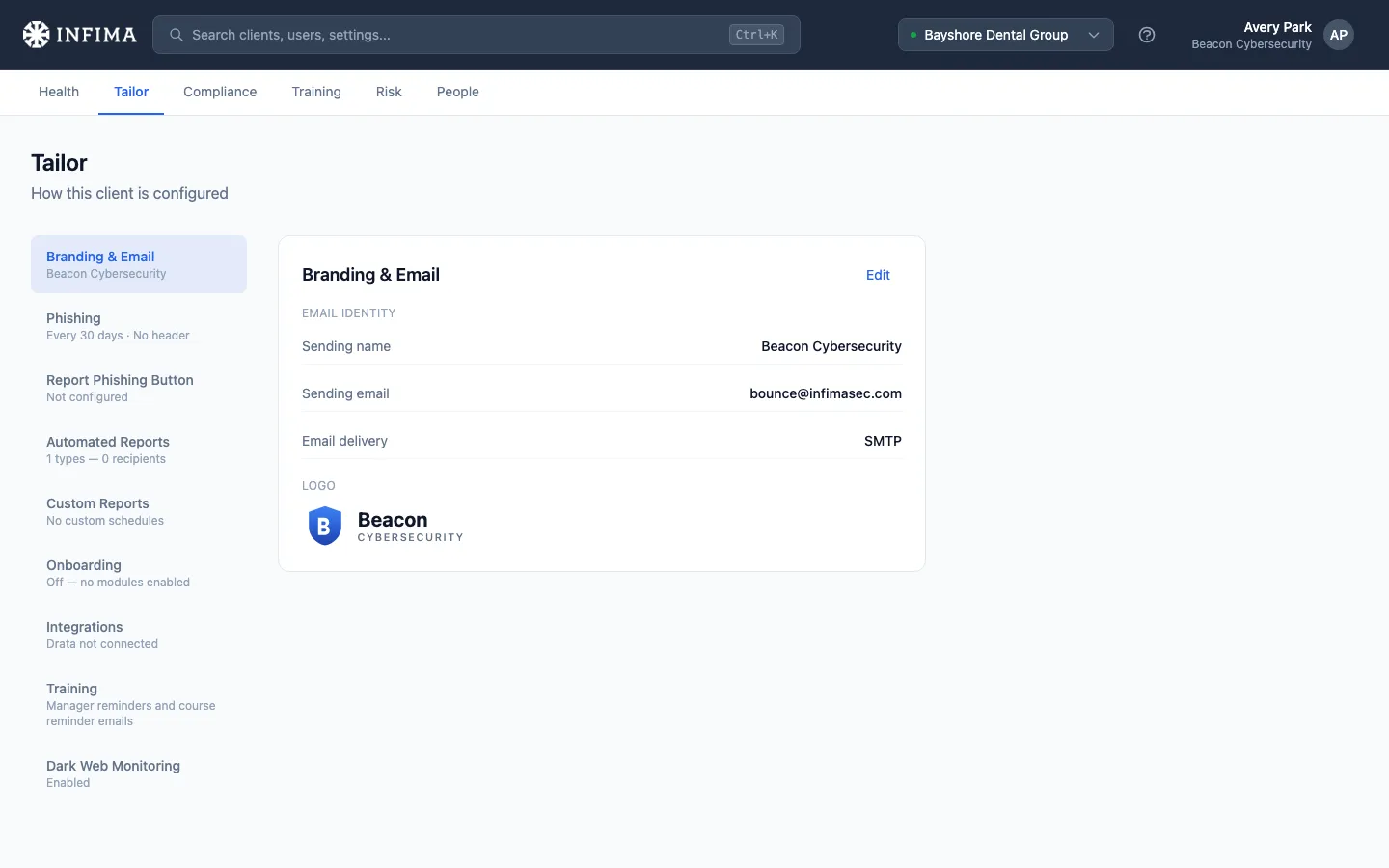Click the Sending email label
This screenshot has width=1389, height=868.
345,393
